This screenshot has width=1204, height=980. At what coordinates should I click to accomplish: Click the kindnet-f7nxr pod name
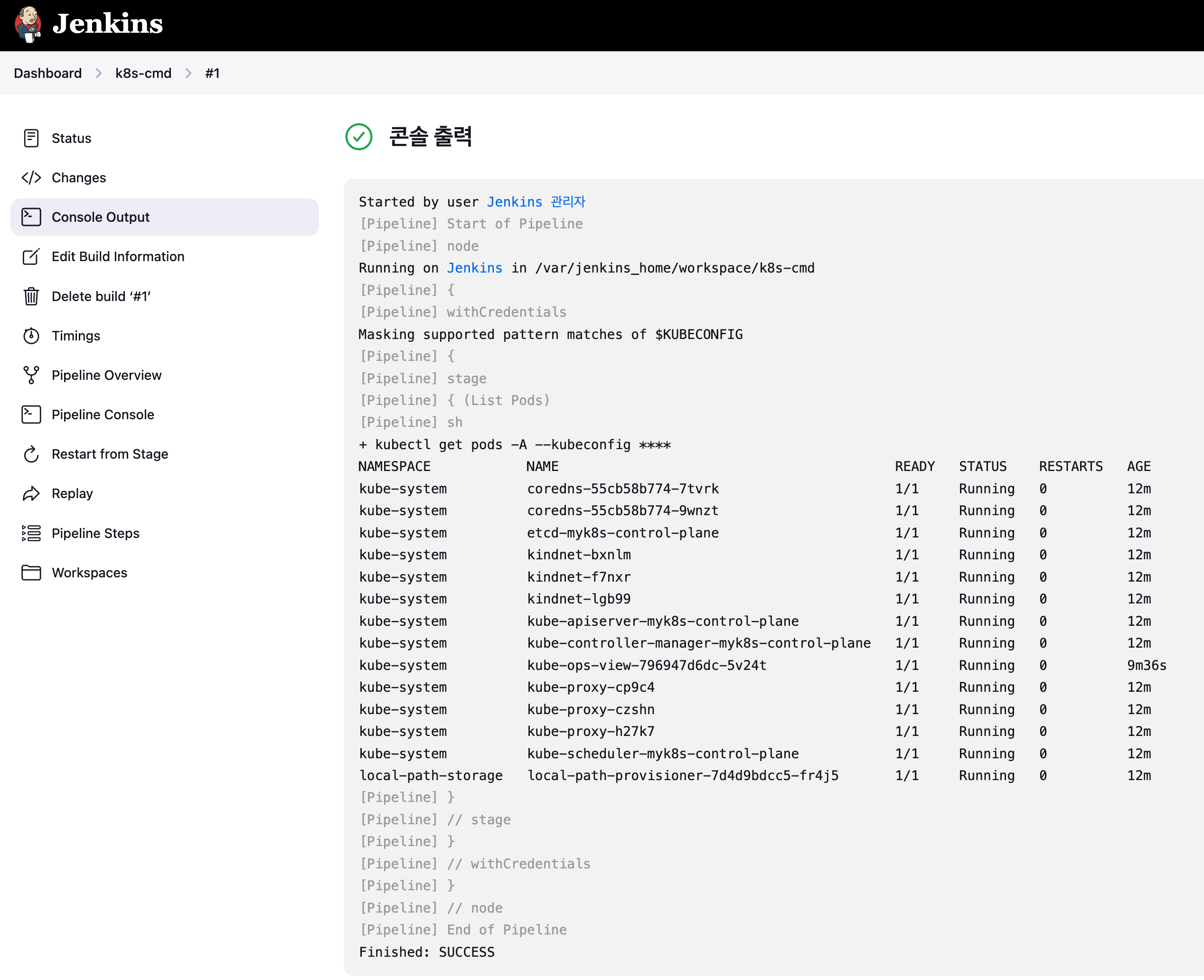tap(579, 577)
